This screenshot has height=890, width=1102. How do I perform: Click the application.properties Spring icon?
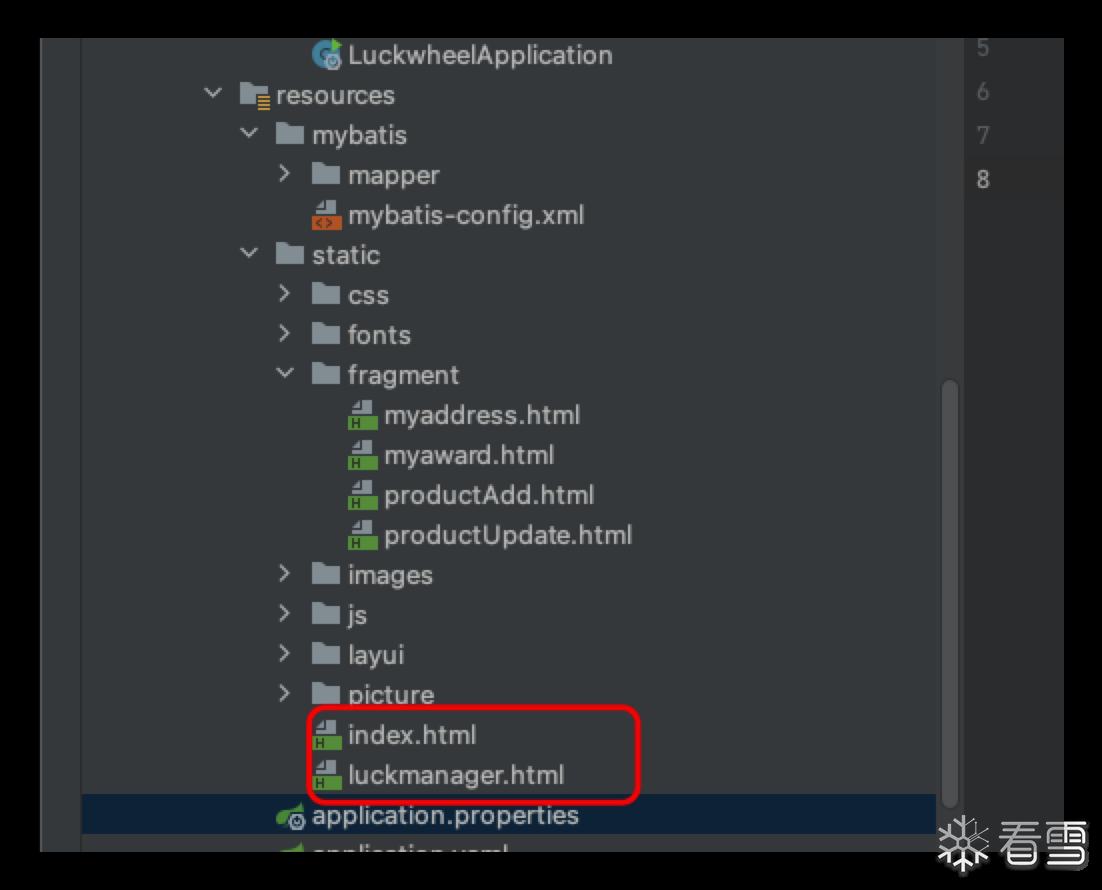(291, 816)
